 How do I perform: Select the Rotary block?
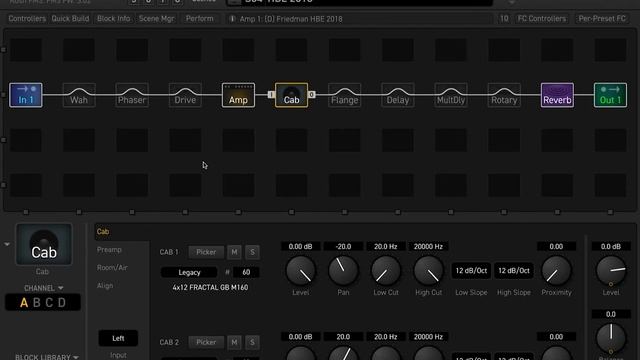click(504, 95)
